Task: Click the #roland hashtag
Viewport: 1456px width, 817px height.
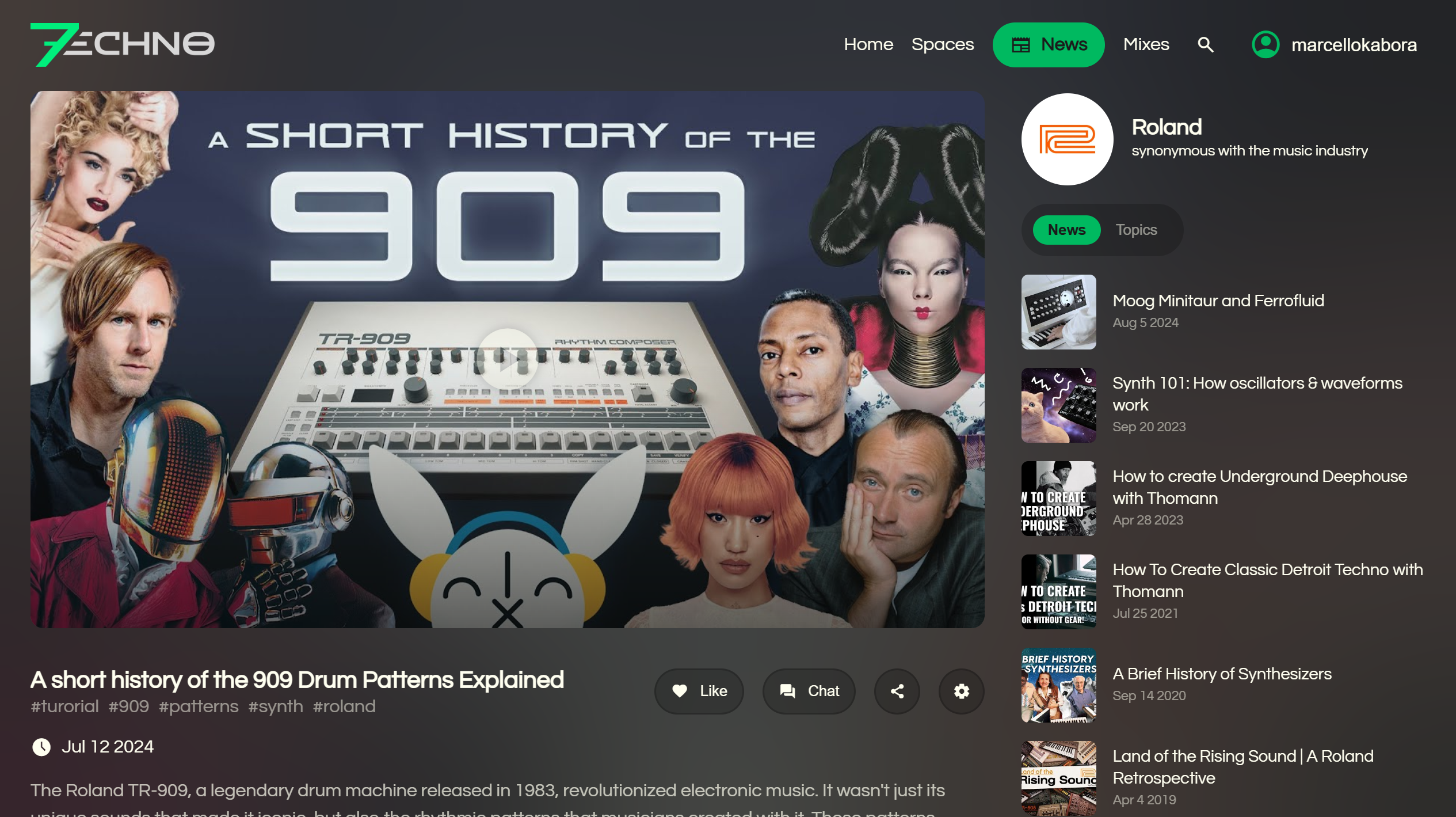Action: [x=344, y=706]
